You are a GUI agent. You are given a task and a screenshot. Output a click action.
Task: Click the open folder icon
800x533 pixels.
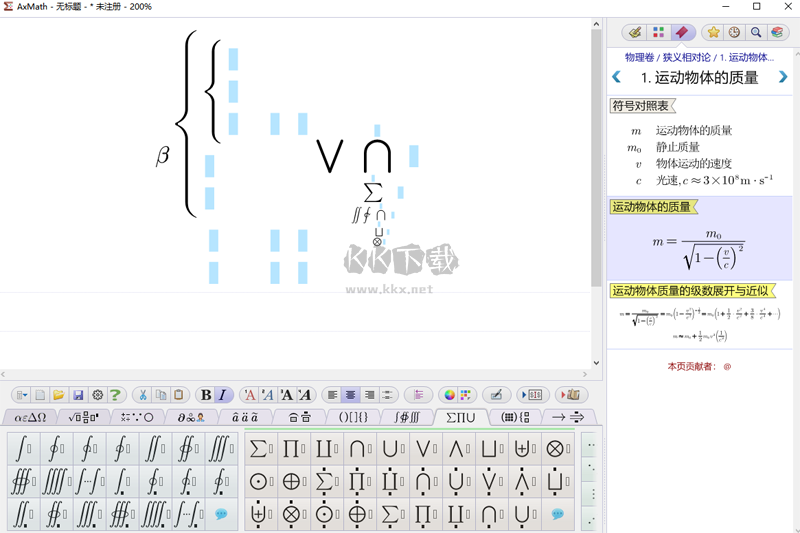pyautogui.click(x=59, y=395)
